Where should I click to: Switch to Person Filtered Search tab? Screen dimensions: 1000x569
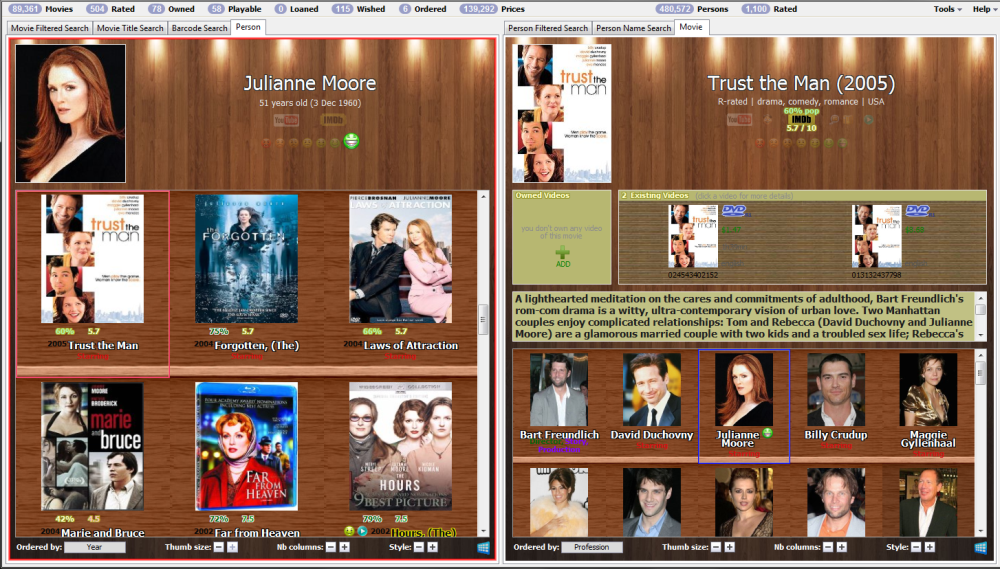pos(548,28)
